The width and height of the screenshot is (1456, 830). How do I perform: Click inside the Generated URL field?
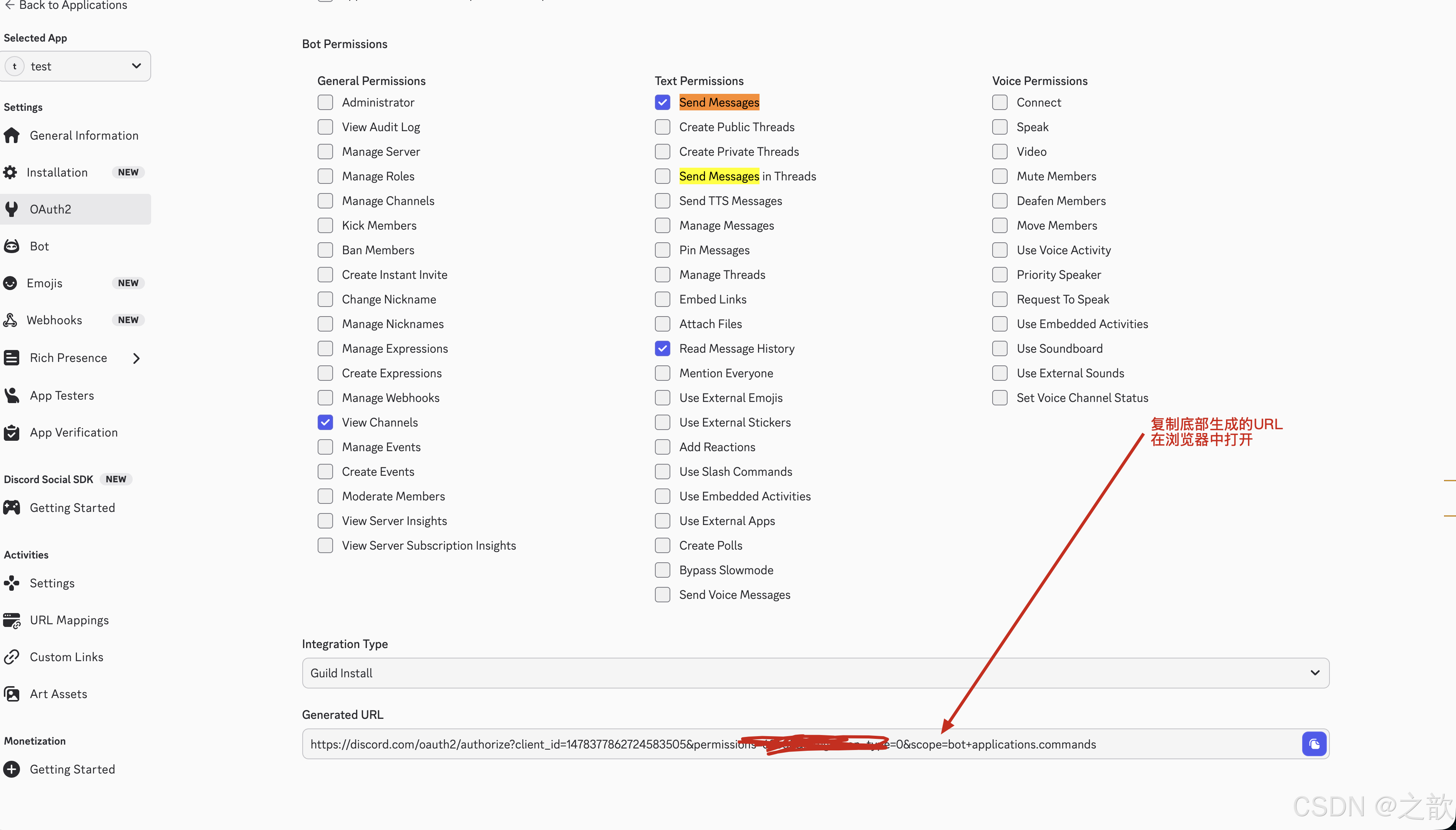[513, 744]
